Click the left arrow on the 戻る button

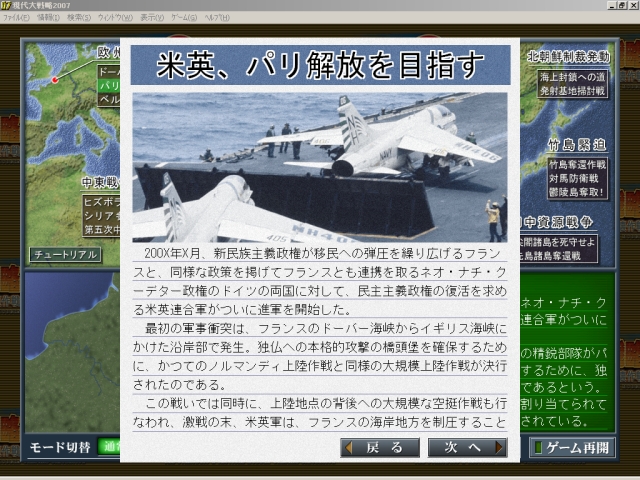pos(349,448)
